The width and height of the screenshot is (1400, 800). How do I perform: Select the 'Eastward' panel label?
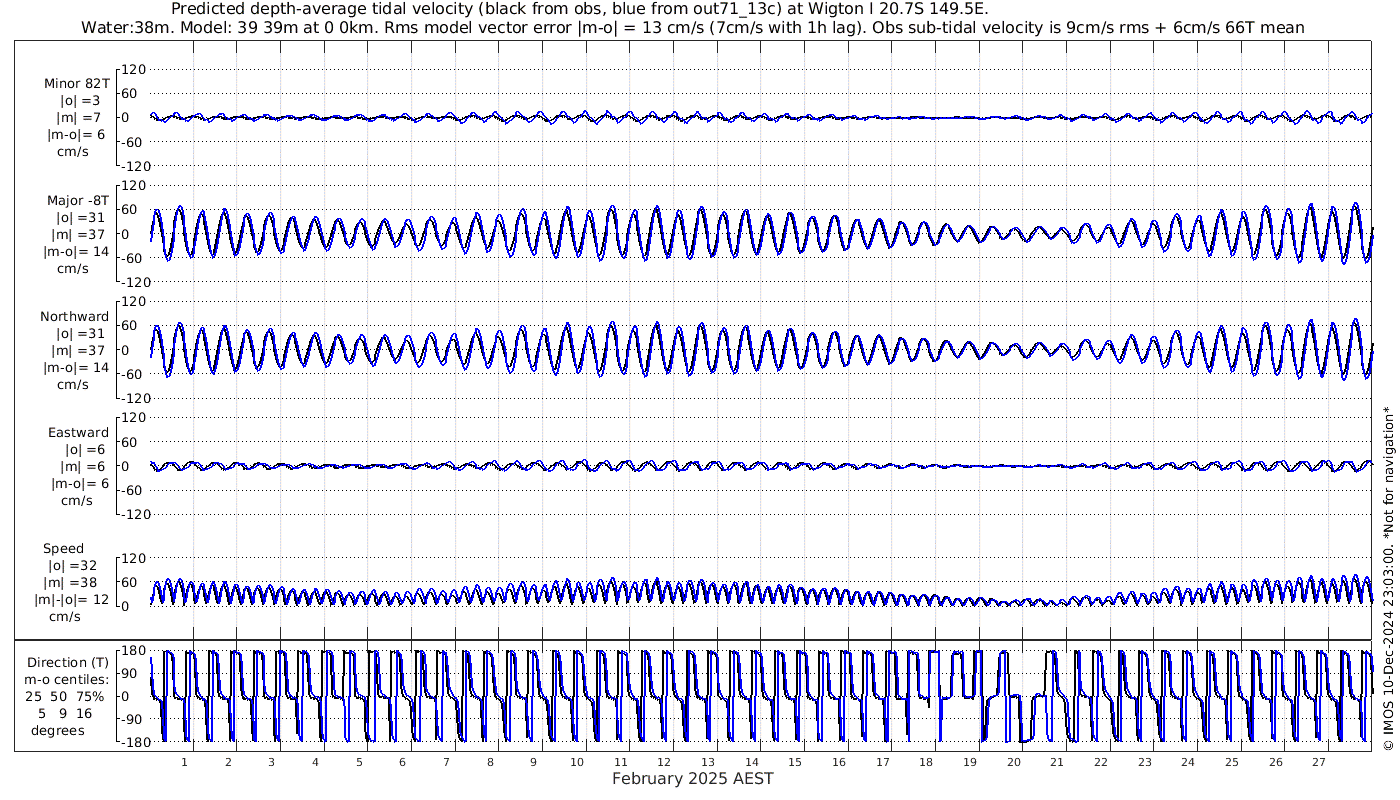click(x=78, y=432)
